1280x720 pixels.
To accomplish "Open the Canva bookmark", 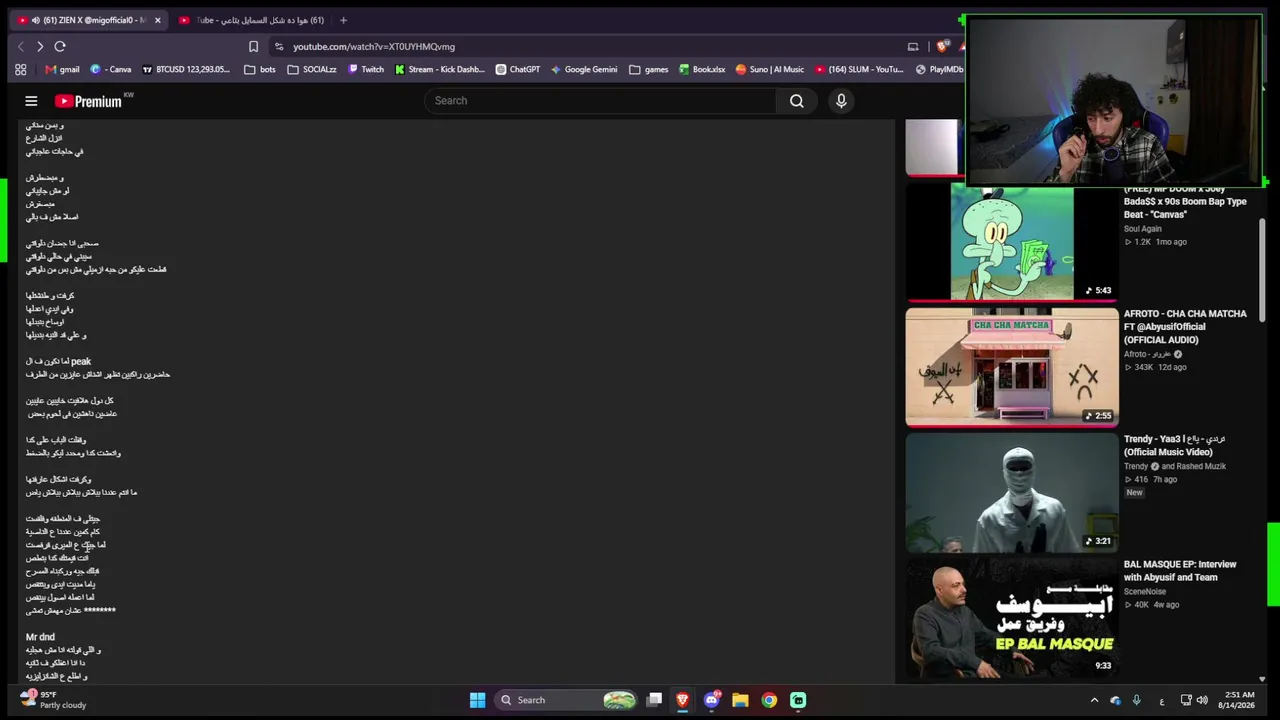I will click(111, 69).
